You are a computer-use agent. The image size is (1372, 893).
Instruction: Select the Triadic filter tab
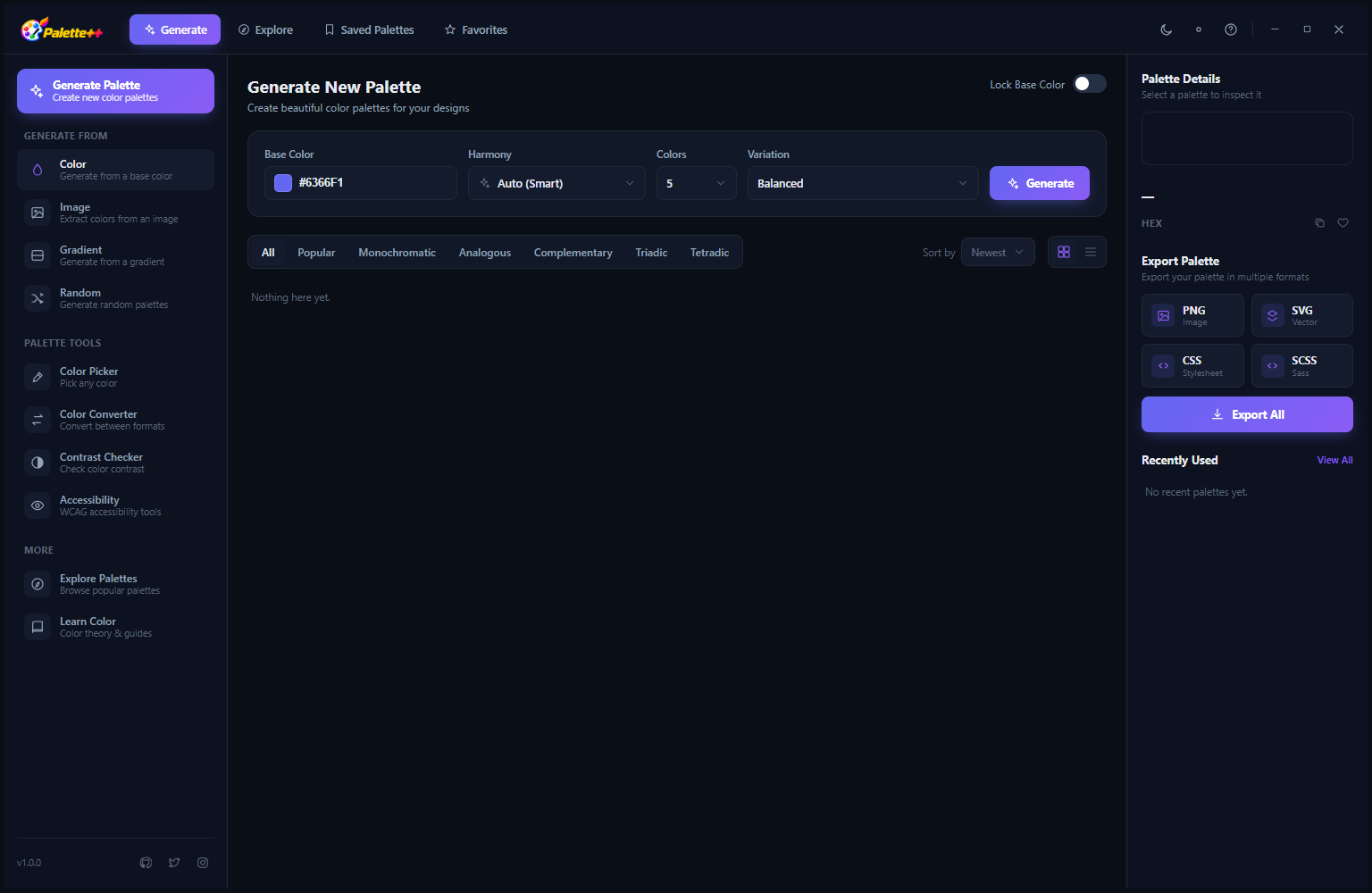click(651, 253)
